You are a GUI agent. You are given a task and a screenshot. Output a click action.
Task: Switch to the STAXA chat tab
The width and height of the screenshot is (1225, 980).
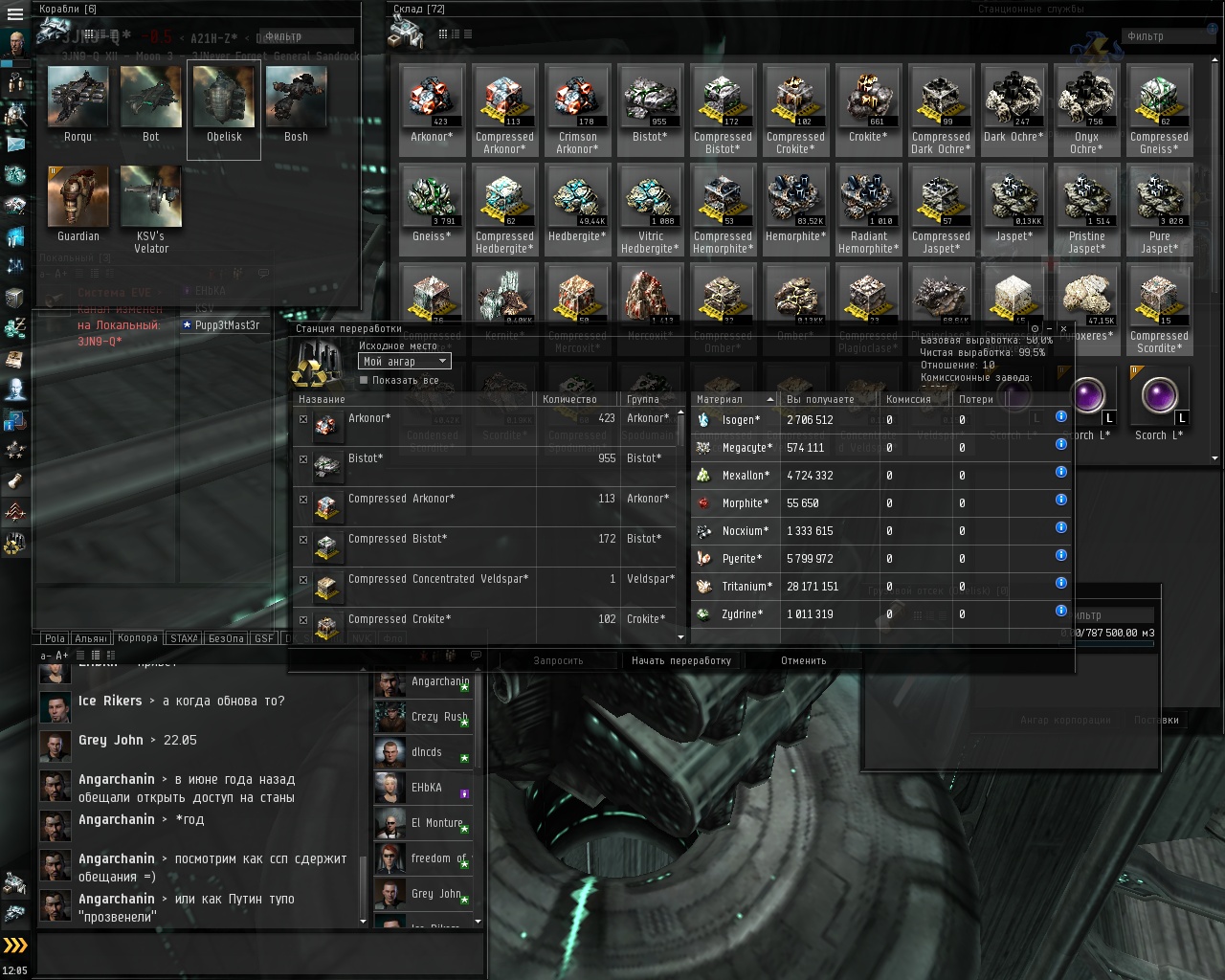[183, 638]
